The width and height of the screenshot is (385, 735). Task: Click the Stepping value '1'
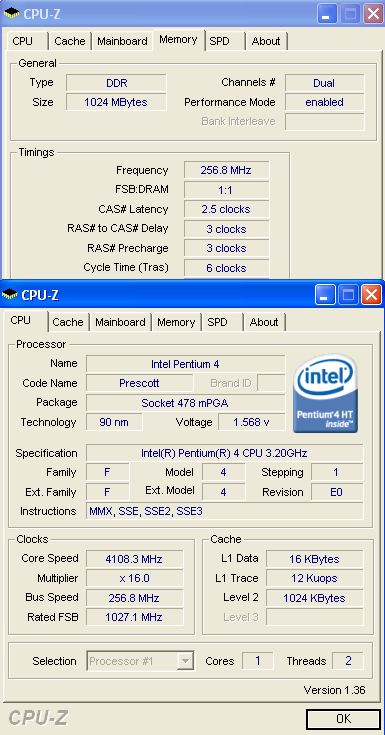(337, 472)
